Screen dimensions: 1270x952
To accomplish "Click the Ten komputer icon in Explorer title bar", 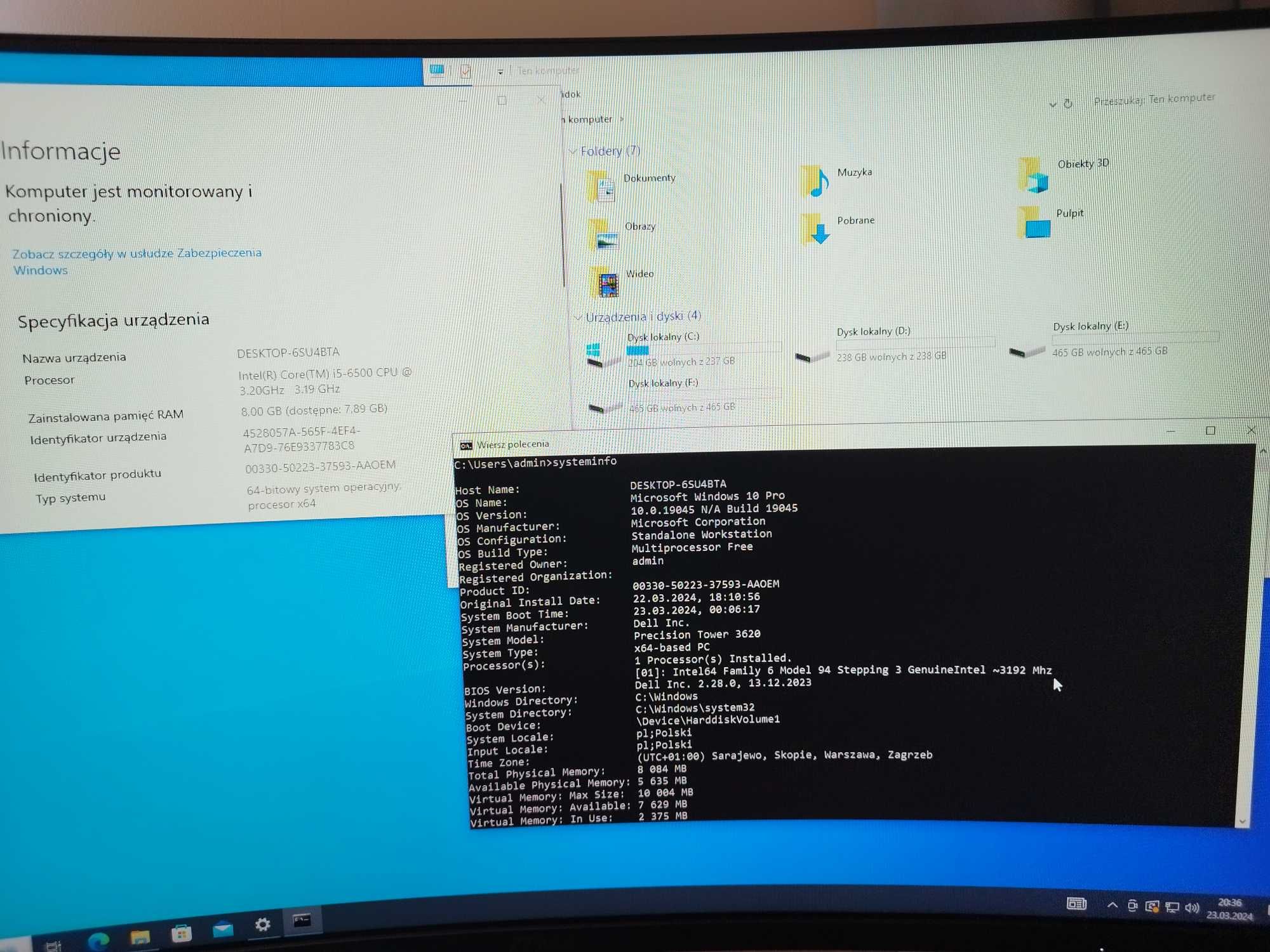I will pyautogui.click(x=437, y=70).
